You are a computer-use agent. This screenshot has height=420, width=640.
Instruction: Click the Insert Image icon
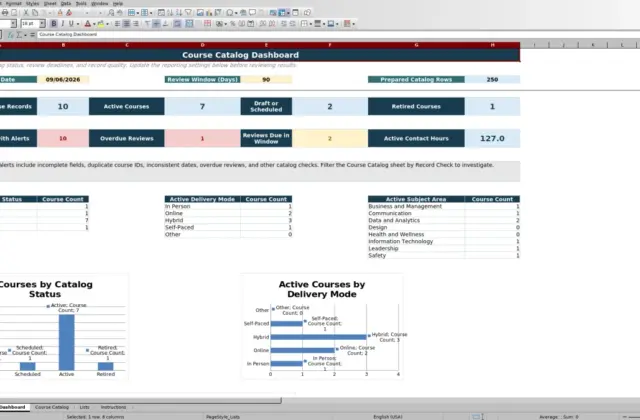[x=200, y=13]
